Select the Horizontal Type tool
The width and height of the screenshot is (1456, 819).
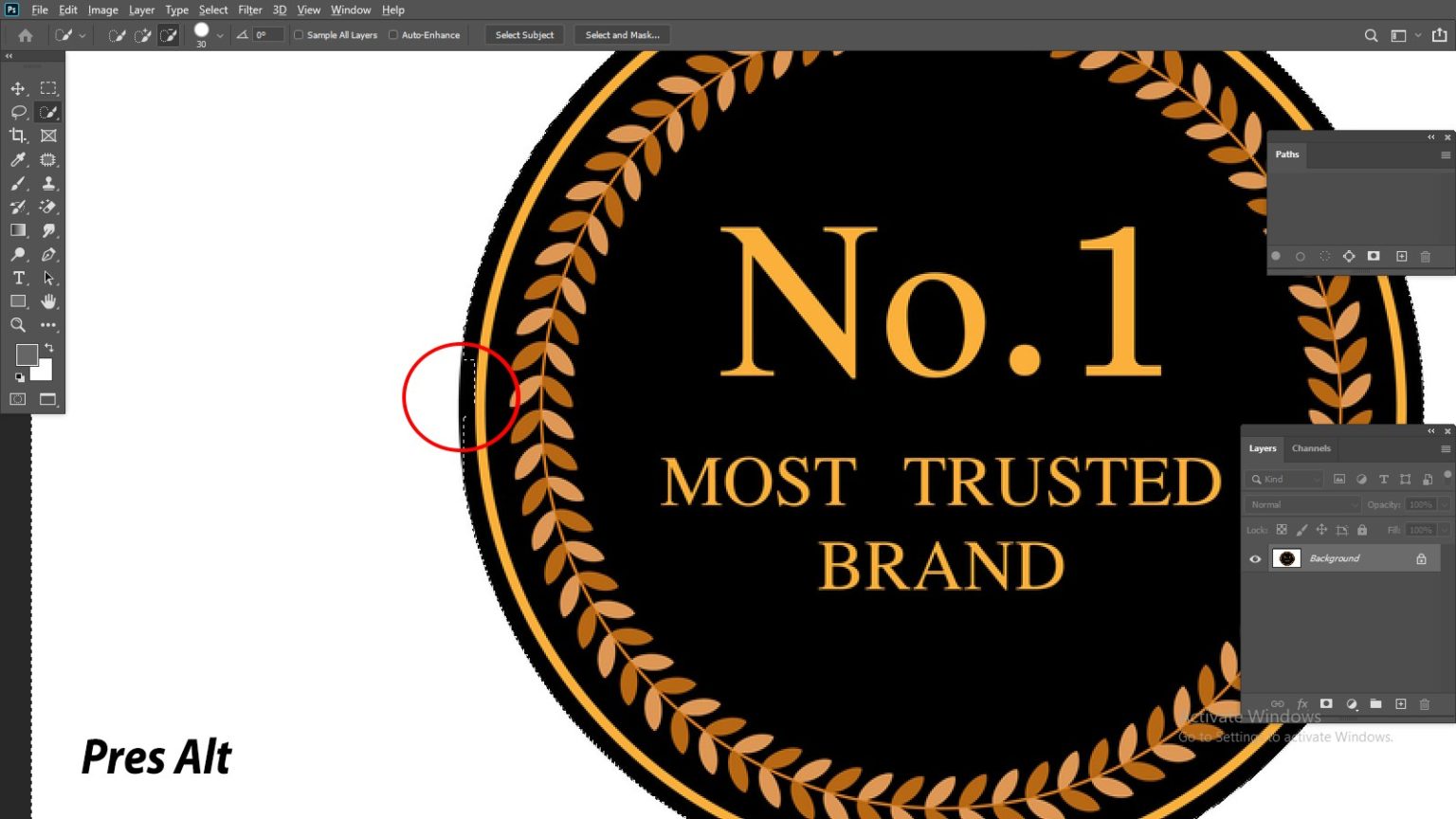(x=18, y=278)
